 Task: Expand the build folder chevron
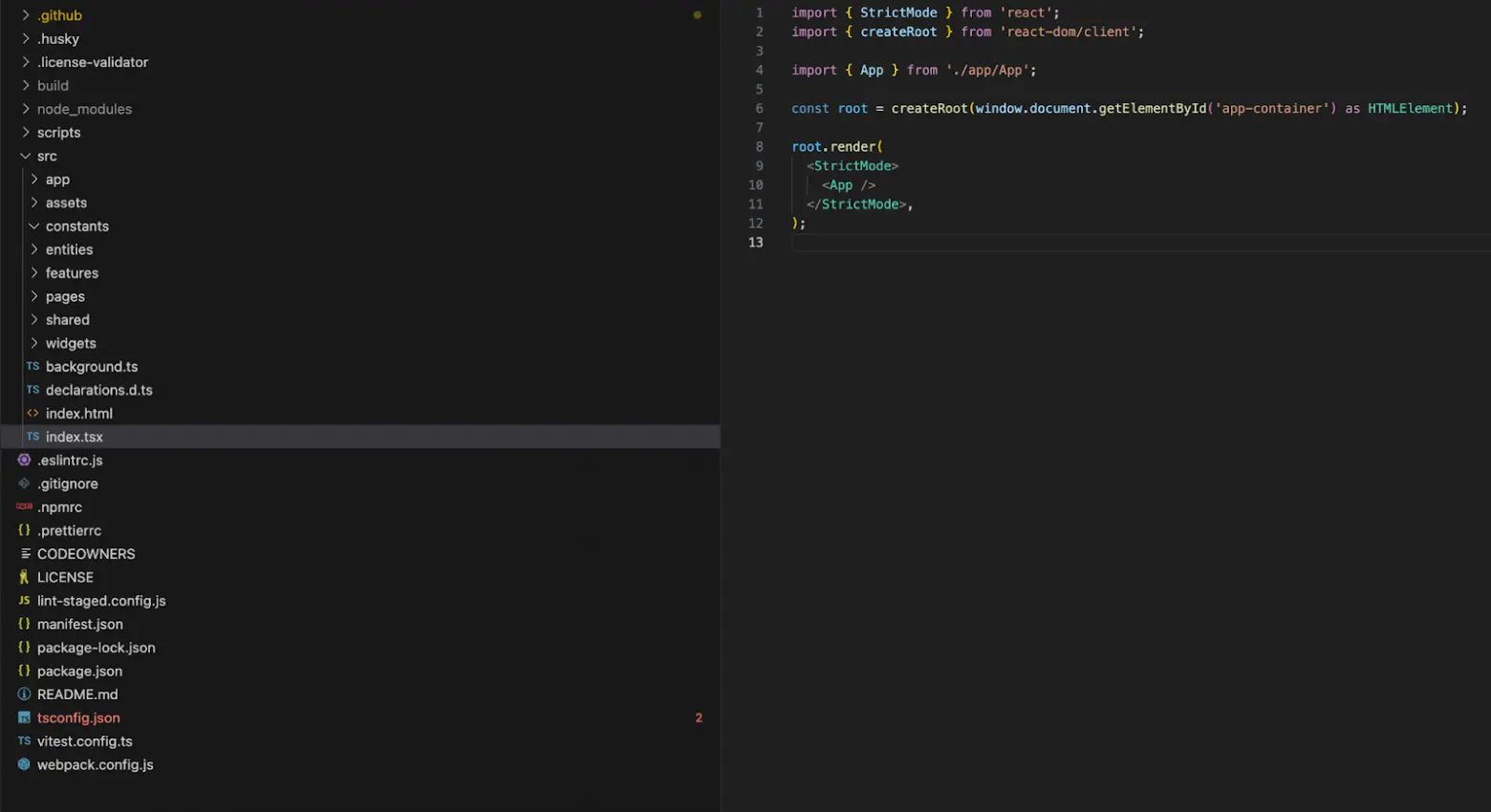coord(26,85)
